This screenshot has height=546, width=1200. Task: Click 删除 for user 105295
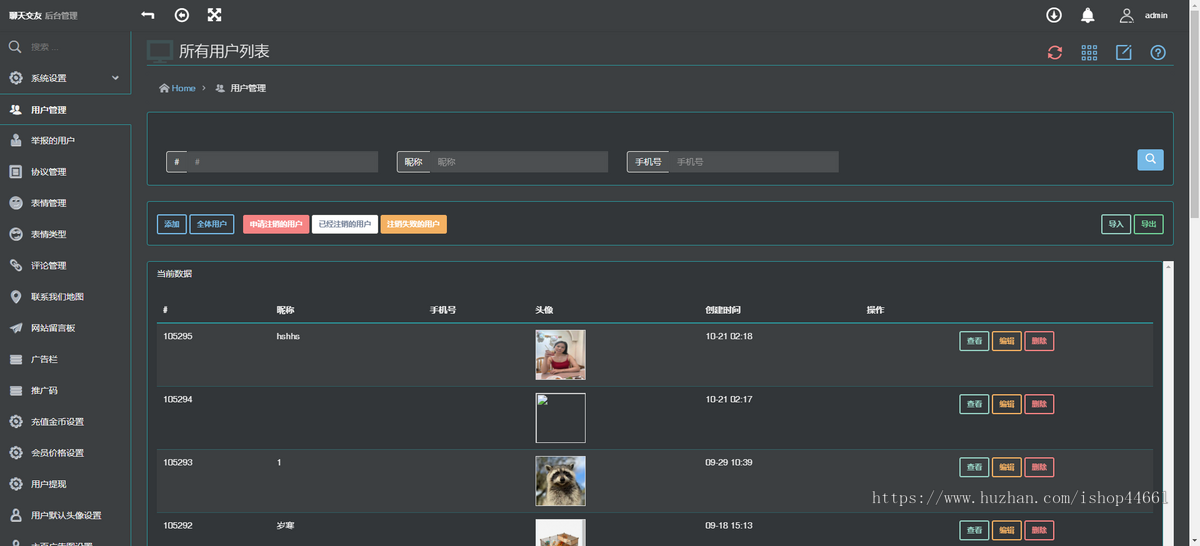click(1039, 342)
